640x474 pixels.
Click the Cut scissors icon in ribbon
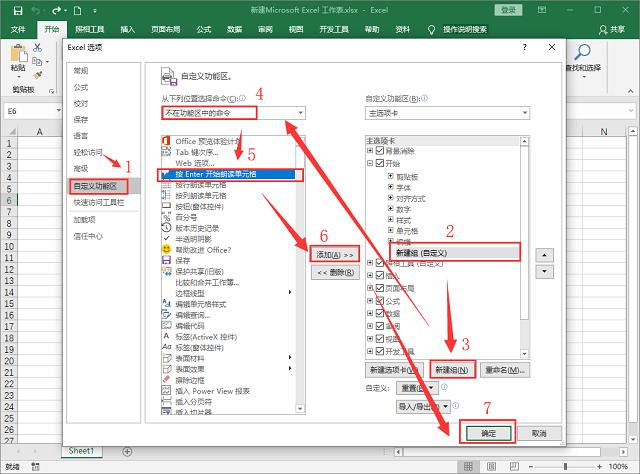[38, 48]
